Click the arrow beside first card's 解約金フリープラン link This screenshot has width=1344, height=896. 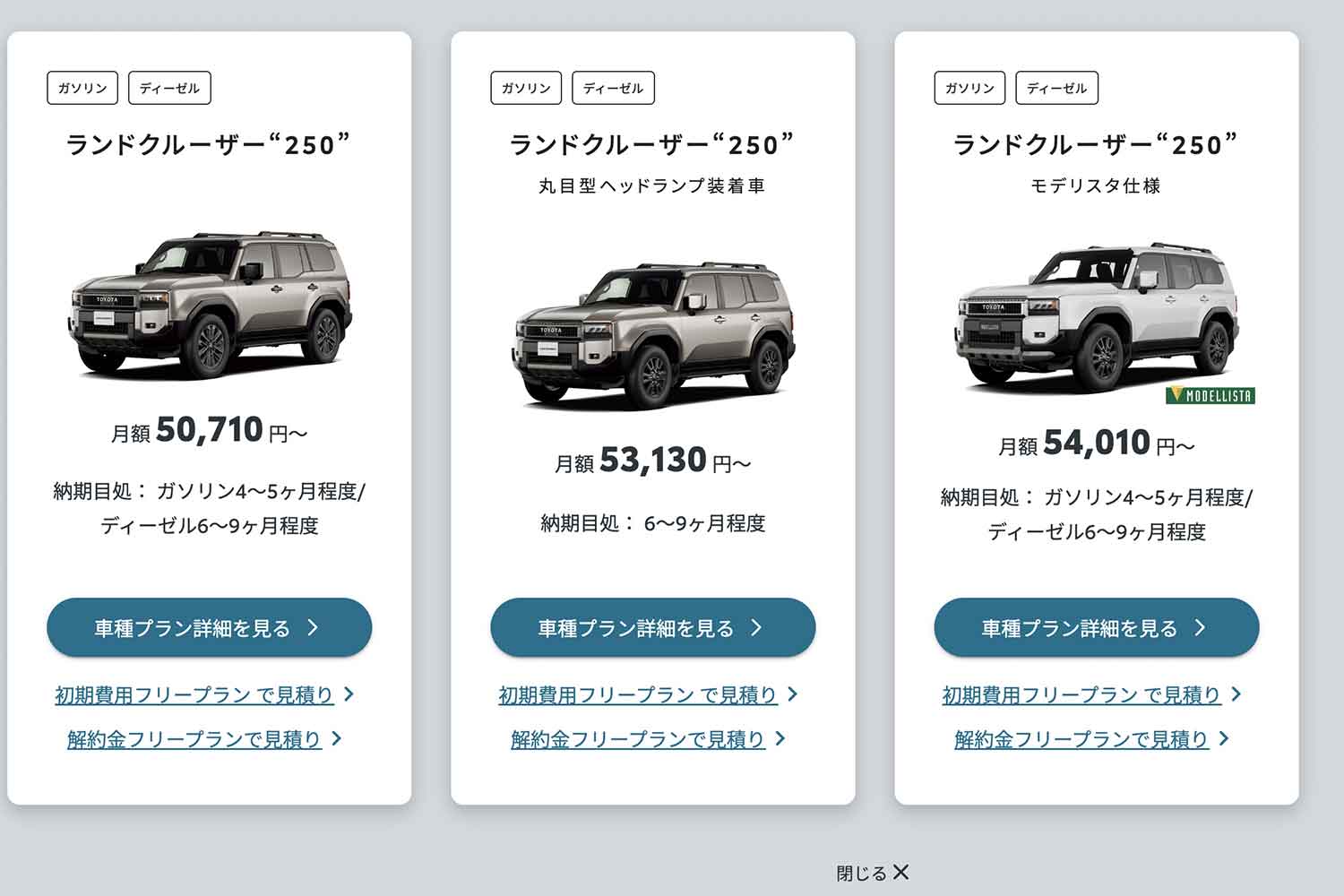pos(335,739)
